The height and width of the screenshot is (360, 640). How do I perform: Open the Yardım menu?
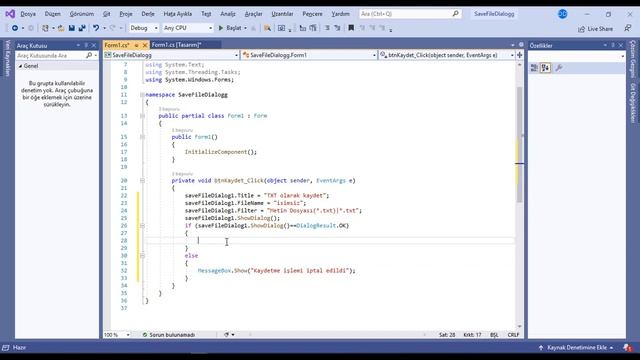(340, 14)
